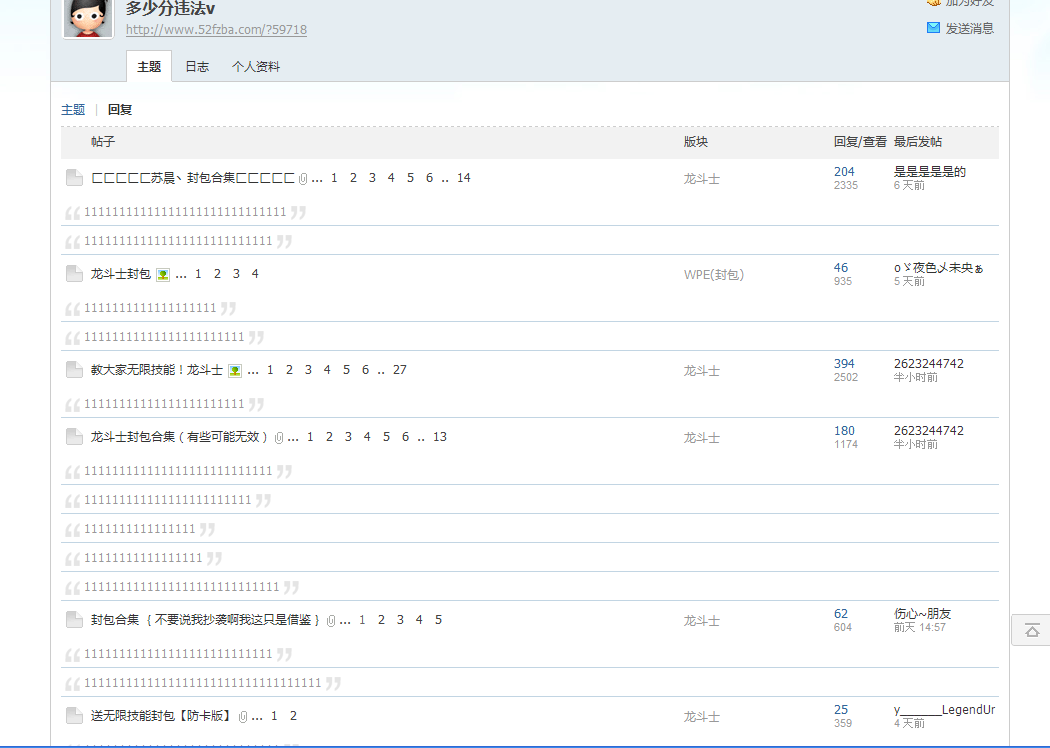Switch to the 日志 tab
The width and height of the screenshot is (1050, 748).
[x=197, y=66]
